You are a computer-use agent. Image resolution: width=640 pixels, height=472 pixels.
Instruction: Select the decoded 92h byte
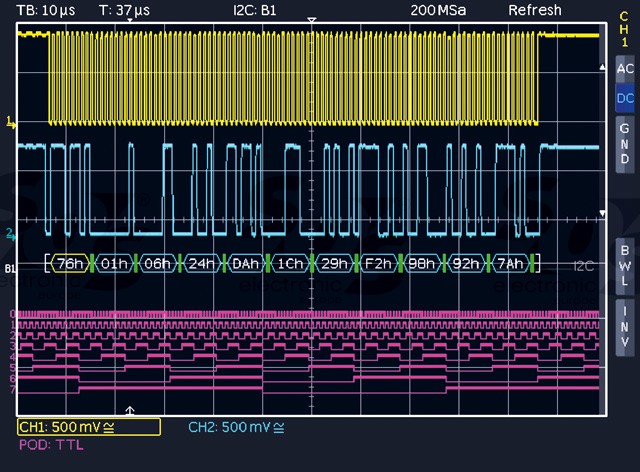point(466,264)
